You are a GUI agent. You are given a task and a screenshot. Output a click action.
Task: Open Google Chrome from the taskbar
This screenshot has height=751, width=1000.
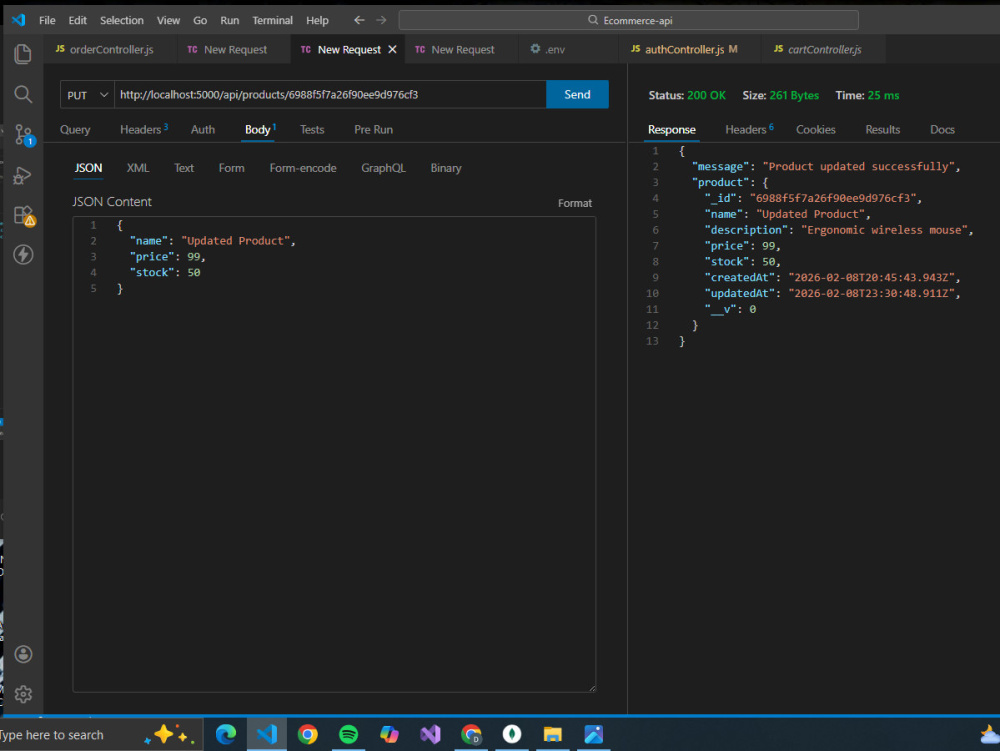(x=307, y=734)
